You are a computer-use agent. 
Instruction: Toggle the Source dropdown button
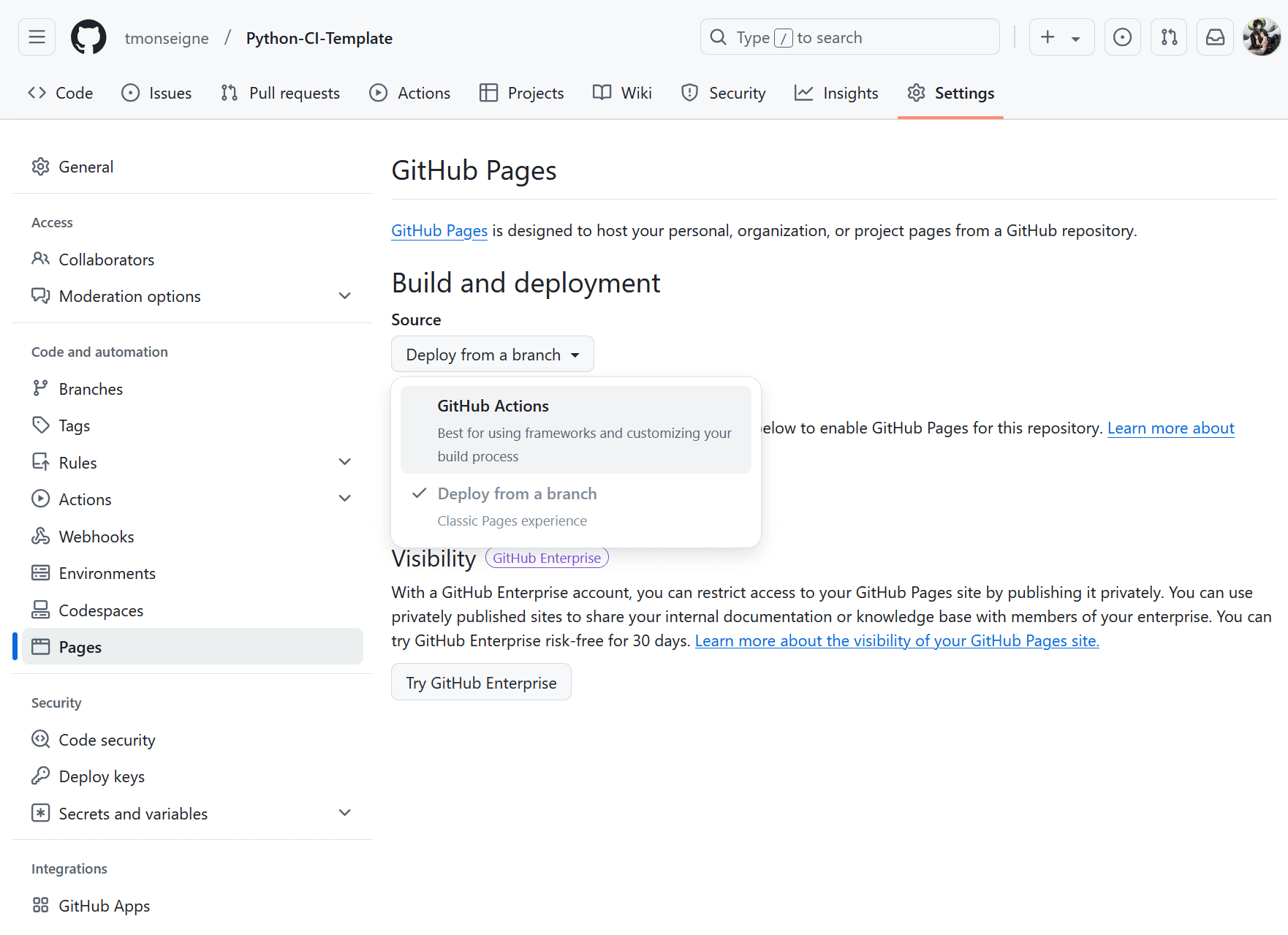click(492, 355)
